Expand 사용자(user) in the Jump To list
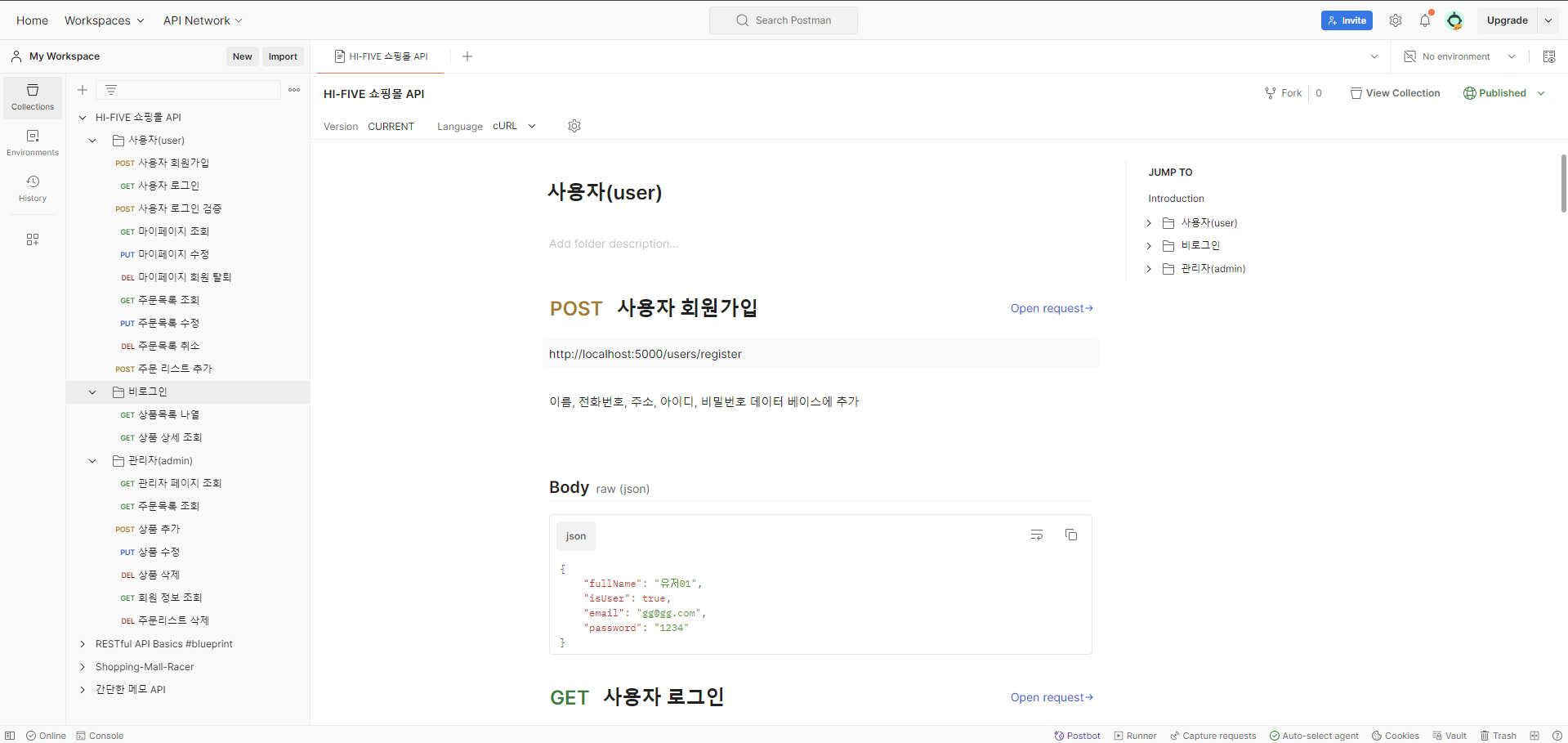Image resolution: width=1568 pixels, height=743 pixels. (1149, 223)
